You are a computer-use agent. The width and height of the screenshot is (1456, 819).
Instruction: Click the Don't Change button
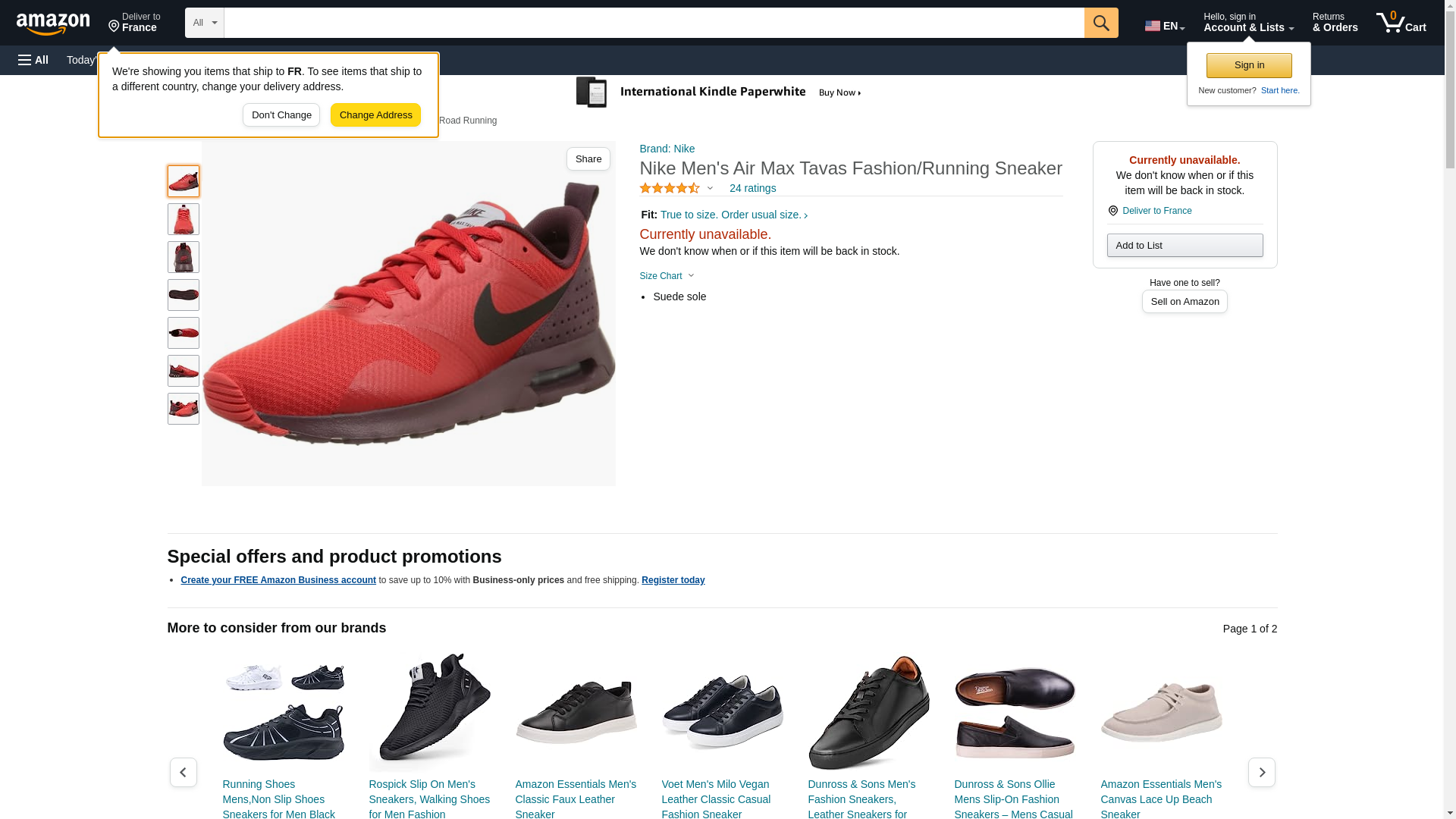pos(281,115)
